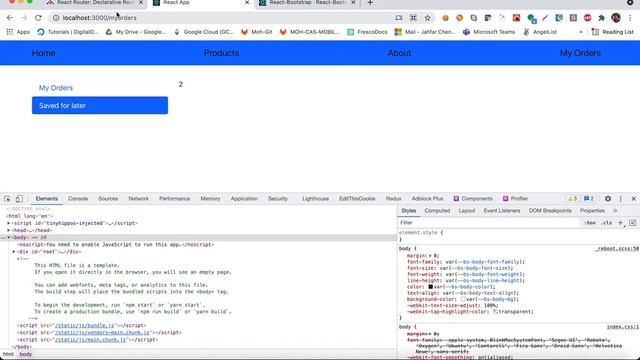Close the React App tab

[247, 3]
